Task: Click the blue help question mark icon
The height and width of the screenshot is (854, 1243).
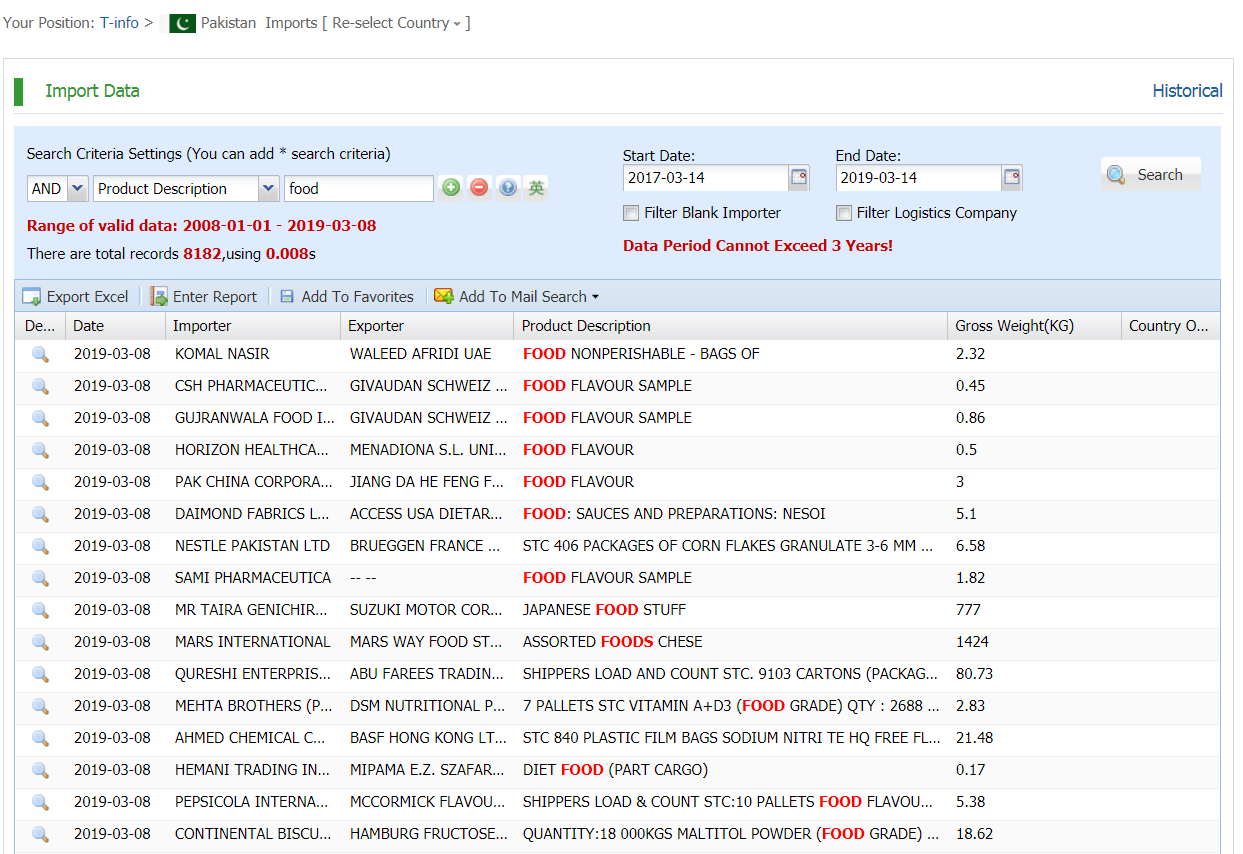Action: pyautogui.click(x=508, y=188)
